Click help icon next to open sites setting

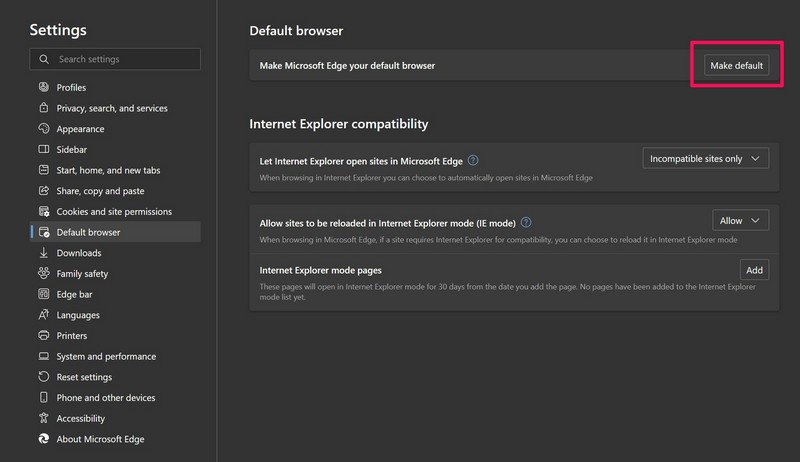coord(473,160)
